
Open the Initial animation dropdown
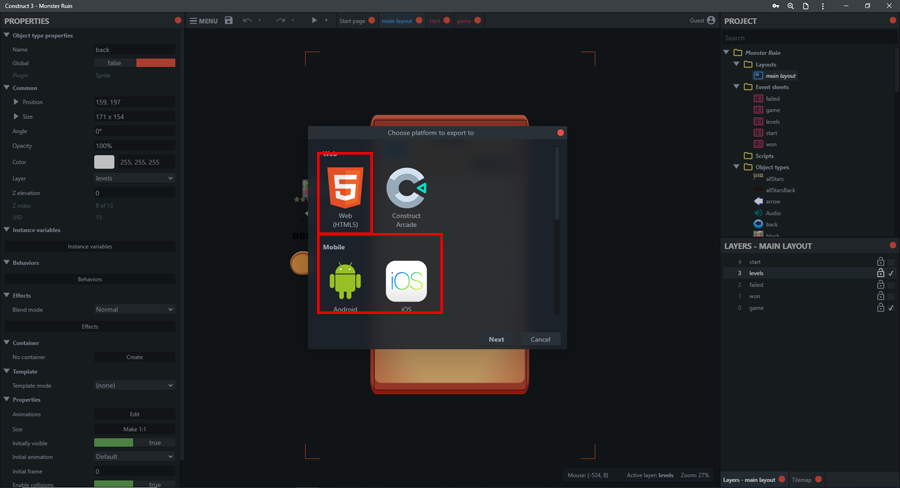(x=134, y=456)
